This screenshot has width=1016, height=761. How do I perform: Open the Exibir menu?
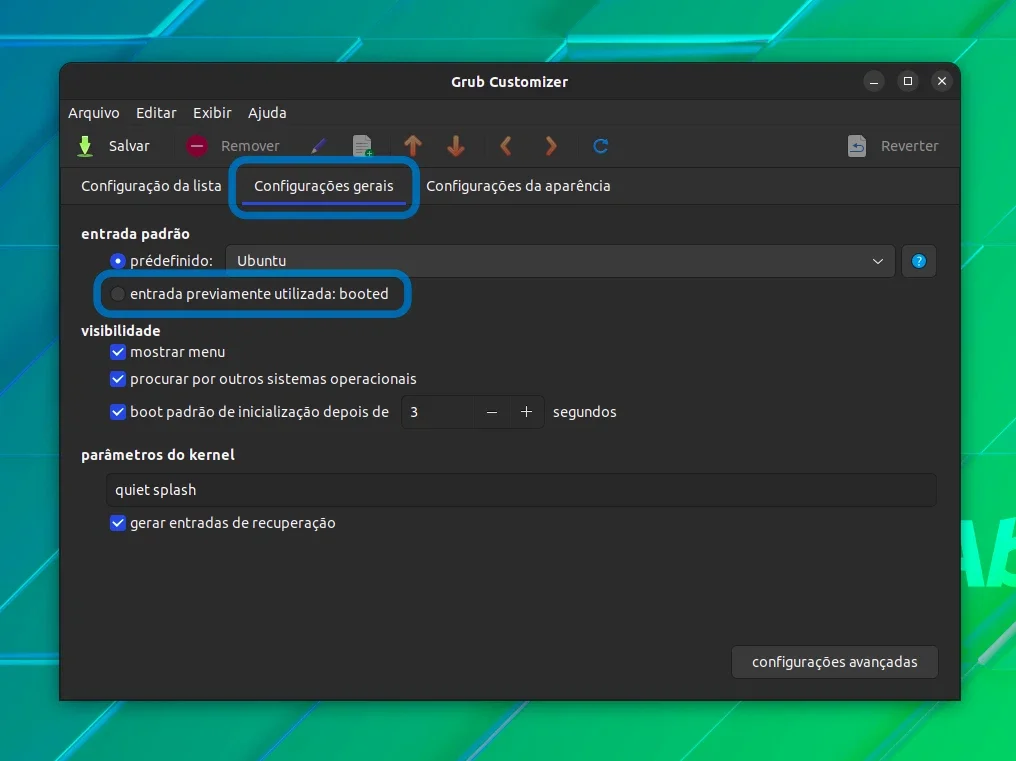tap(212, 113)
